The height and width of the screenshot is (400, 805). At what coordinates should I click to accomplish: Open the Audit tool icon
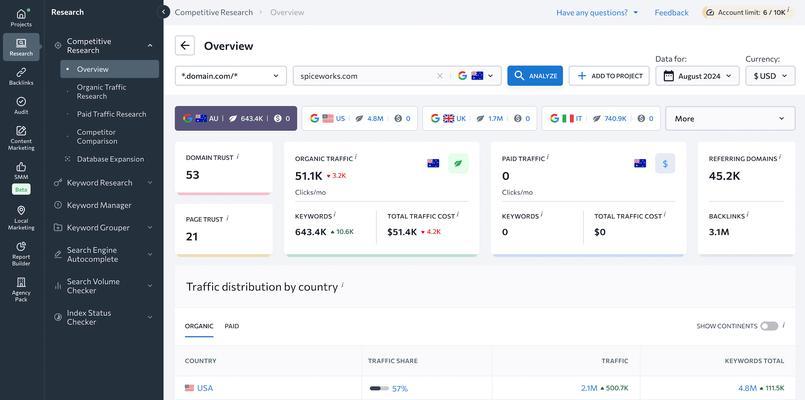pyautogui.click(x=21, y=105)
